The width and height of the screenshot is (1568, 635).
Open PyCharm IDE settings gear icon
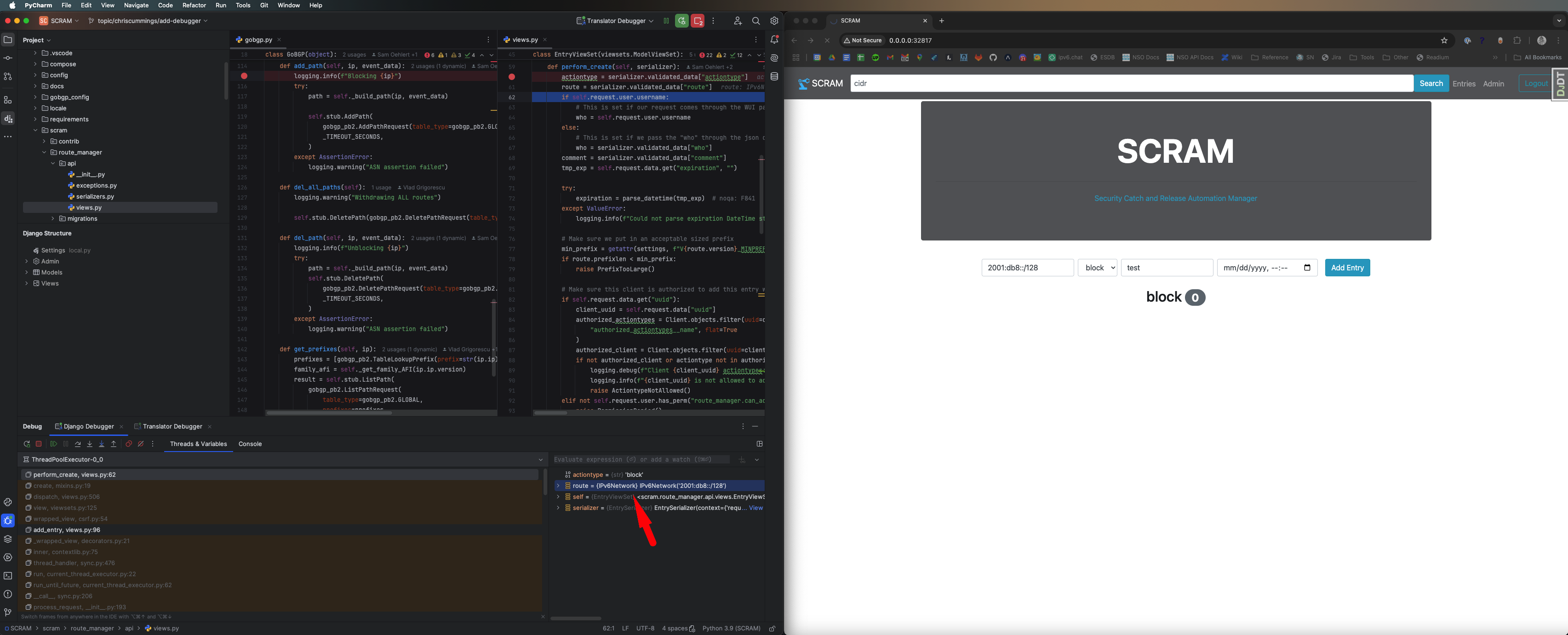pyautogui.click(x=774, y=21)
